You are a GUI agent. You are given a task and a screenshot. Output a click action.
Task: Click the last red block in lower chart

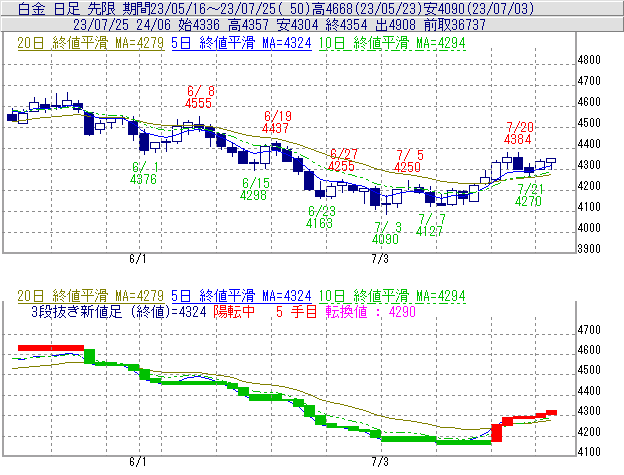pyautogui.click(x=551, y=413)
